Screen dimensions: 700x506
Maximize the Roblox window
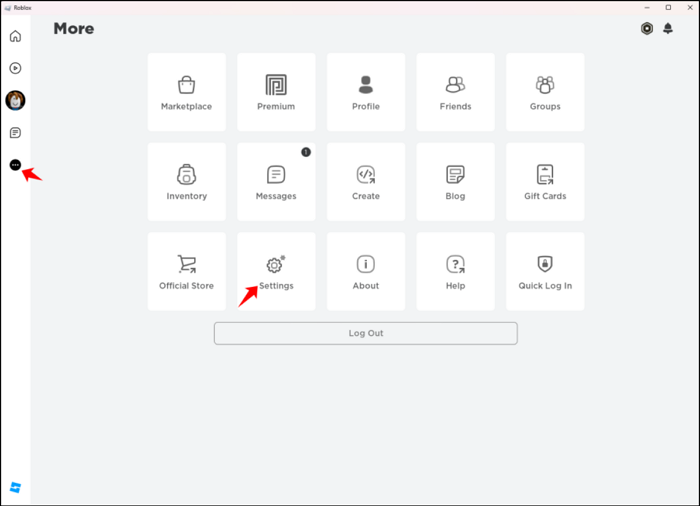coord(668,8)
